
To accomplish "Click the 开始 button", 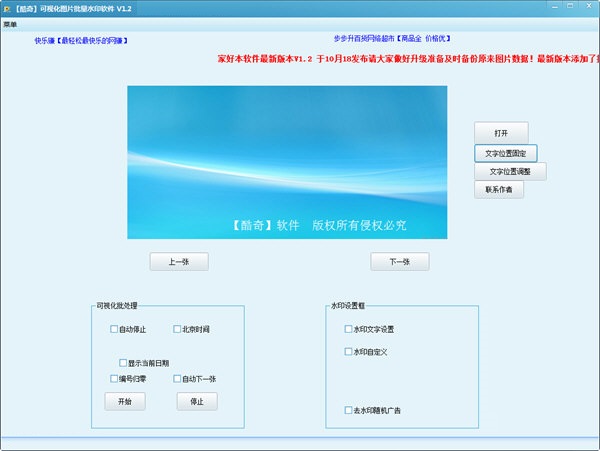I will click(x=125, y=401).
